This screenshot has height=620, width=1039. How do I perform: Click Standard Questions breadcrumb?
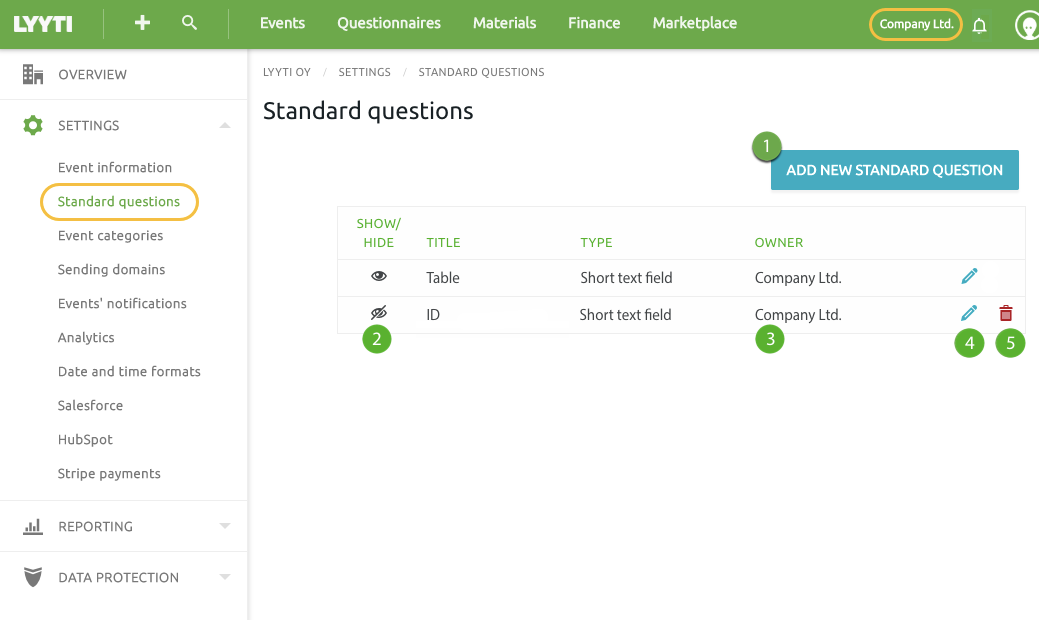(481, 72)
